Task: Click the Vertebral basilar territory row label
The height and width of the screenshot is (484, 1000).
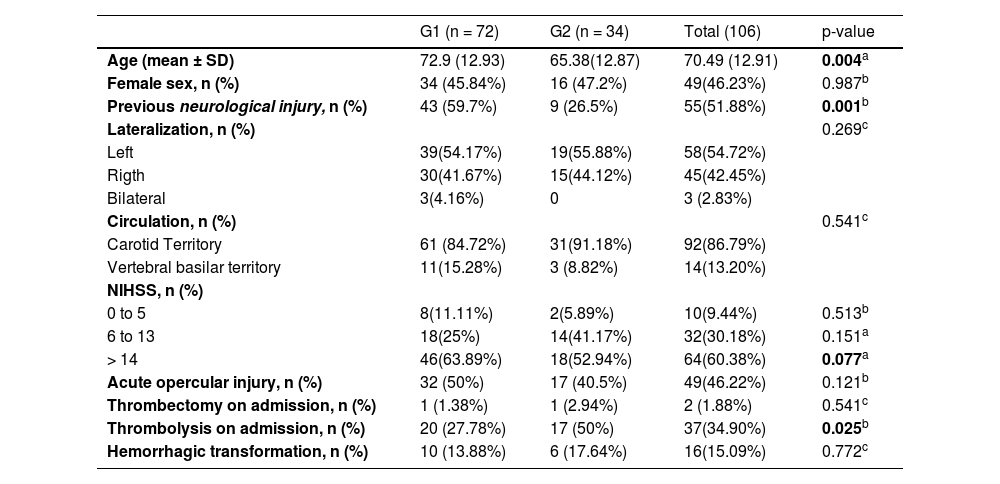Action: click(x=194, y=267)
